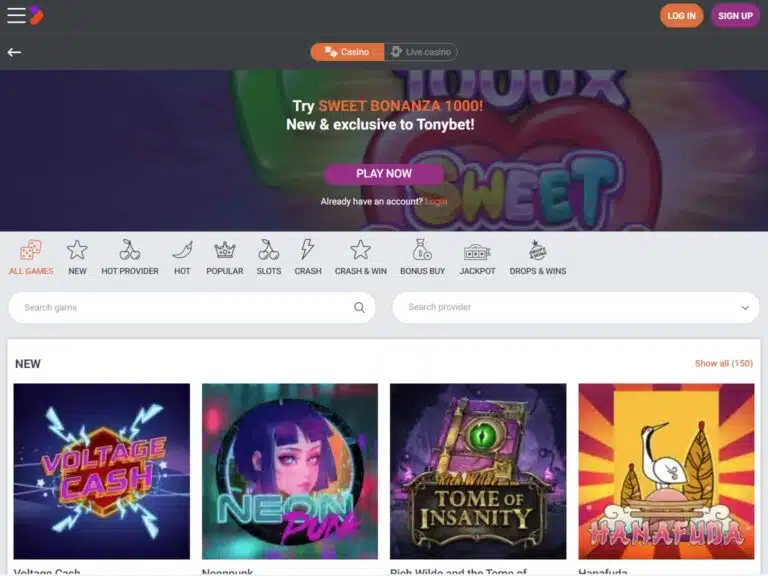Click Show all (150) link

723,363
